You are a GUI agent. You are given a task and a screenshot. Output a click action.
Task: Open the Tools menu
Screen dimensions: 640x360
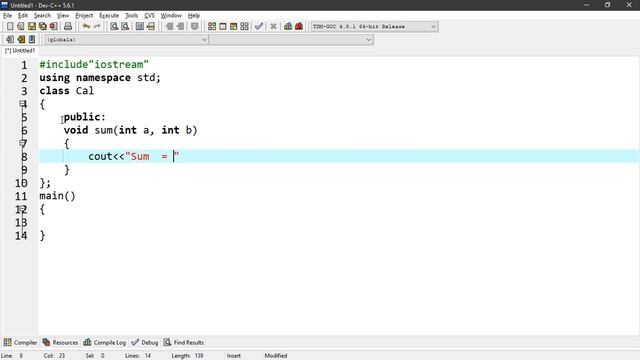[131, 16]
